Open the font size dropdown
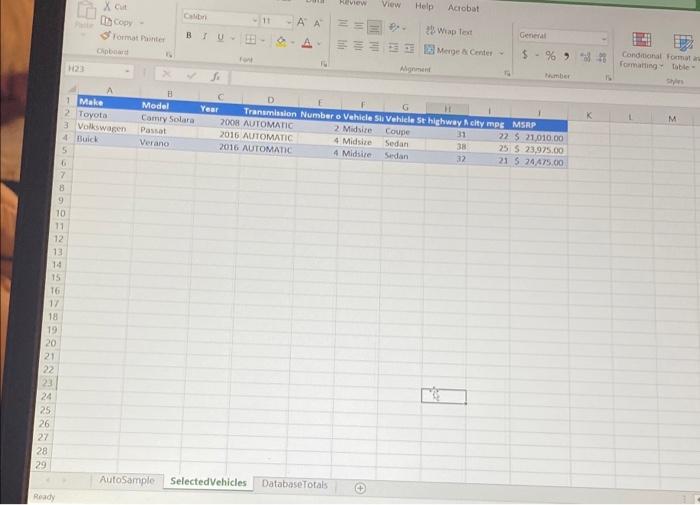This screenshot has width=700, height=505. click(x=289, y=22)
